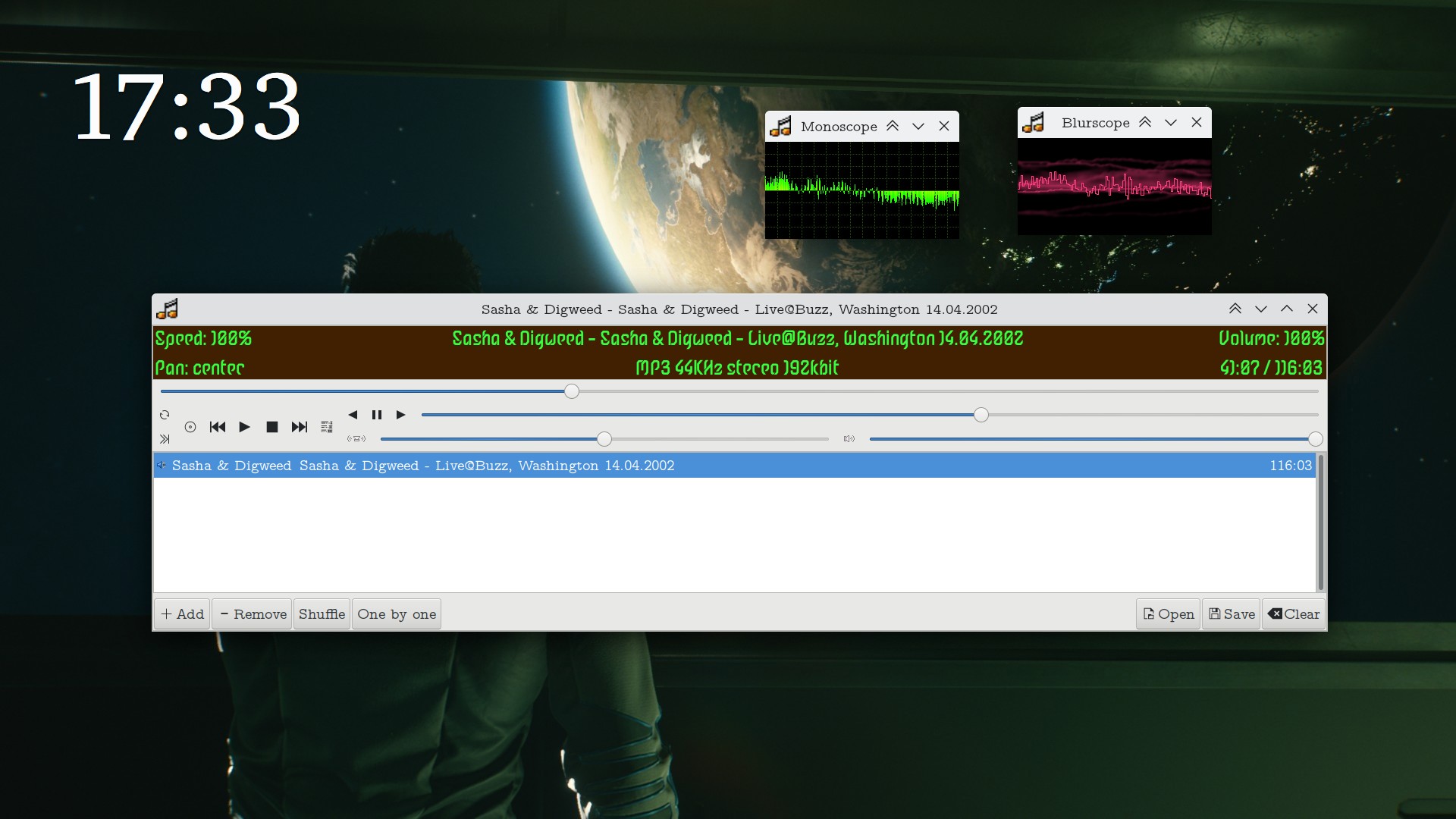Screen dimensions: 1456x819
Task: Toggle the record icon in the player controls
Action: click(x=190, y=427)
